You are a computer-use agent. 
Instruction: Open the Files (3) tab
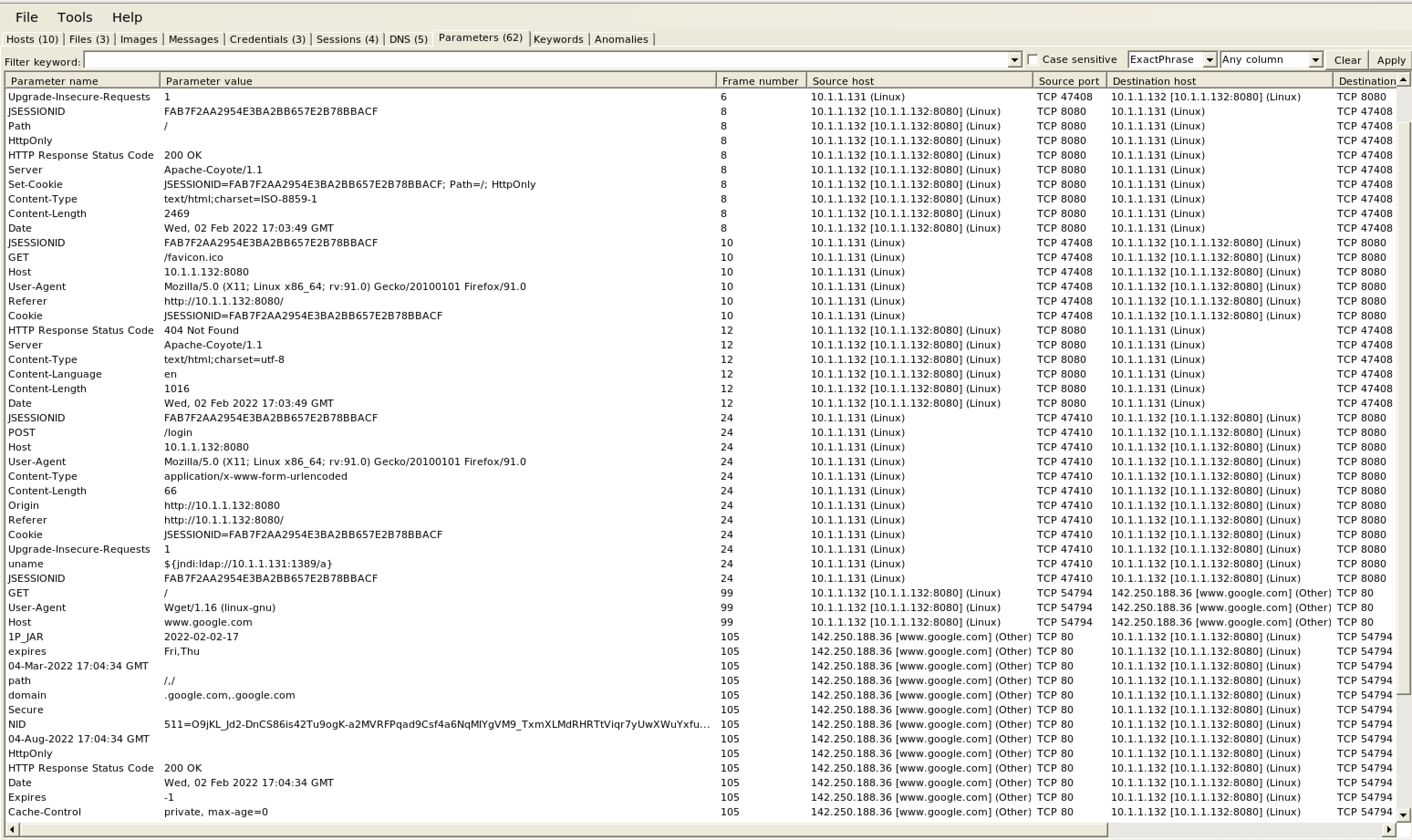coord(89,39)
